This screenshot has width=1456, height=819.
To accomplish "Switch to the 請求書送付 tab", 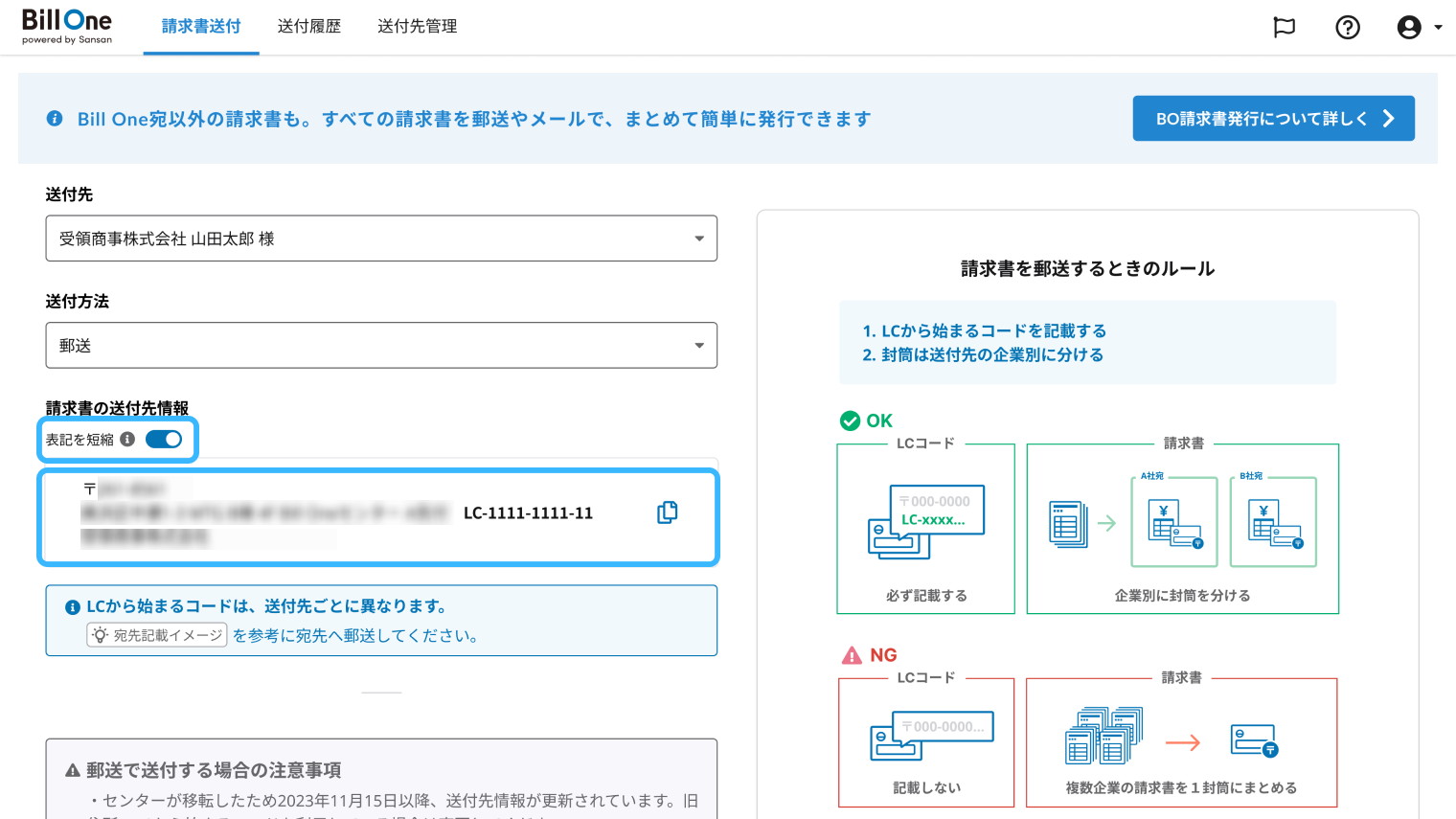I will point(201,27).
